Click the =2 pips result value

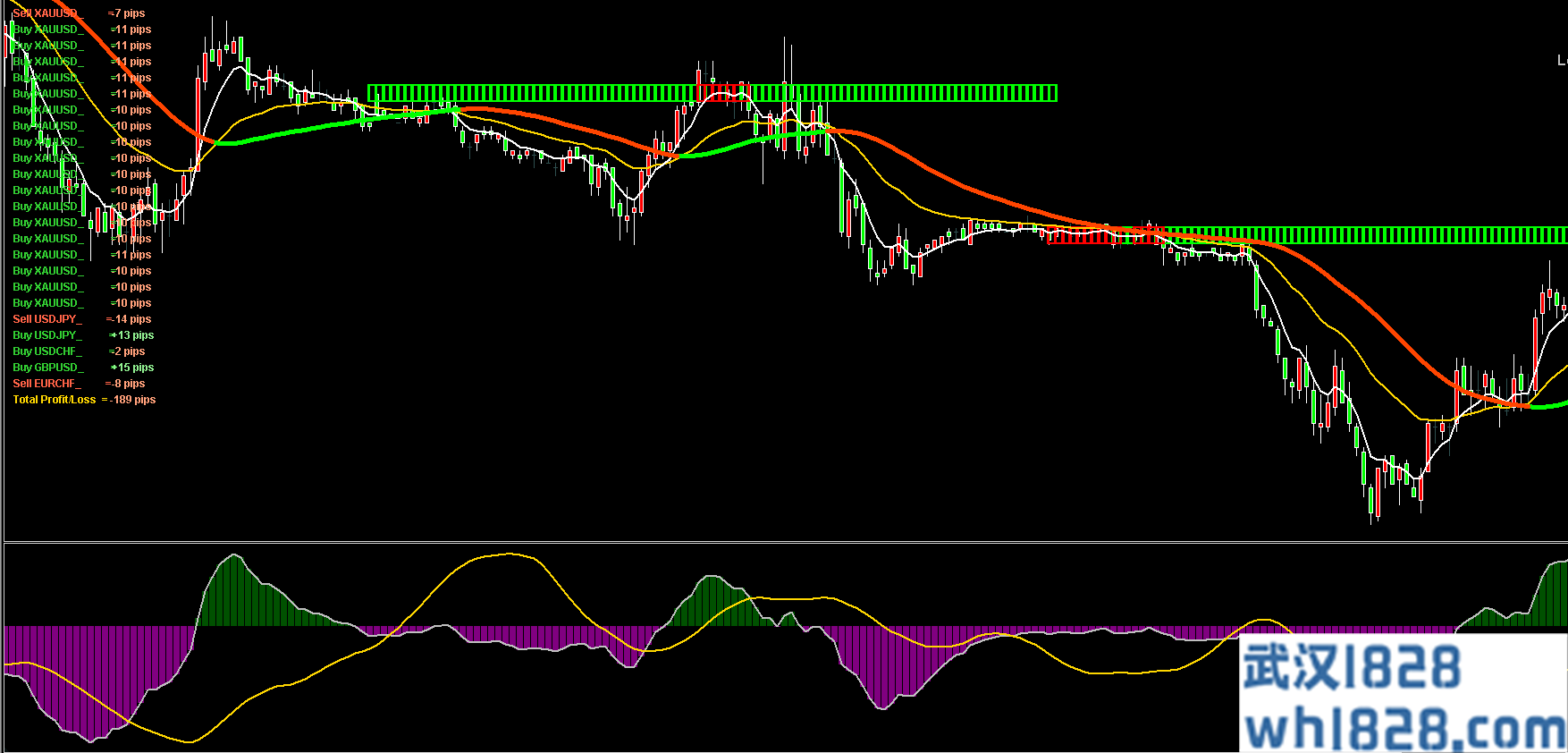pyautogui.click(x=127, y=351)
